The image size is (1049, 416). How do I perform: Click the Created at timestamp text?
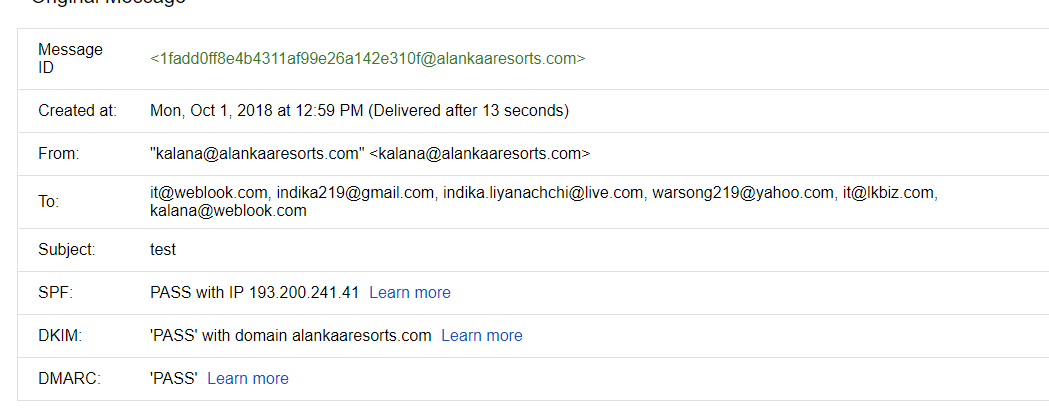tap(359, 110)
